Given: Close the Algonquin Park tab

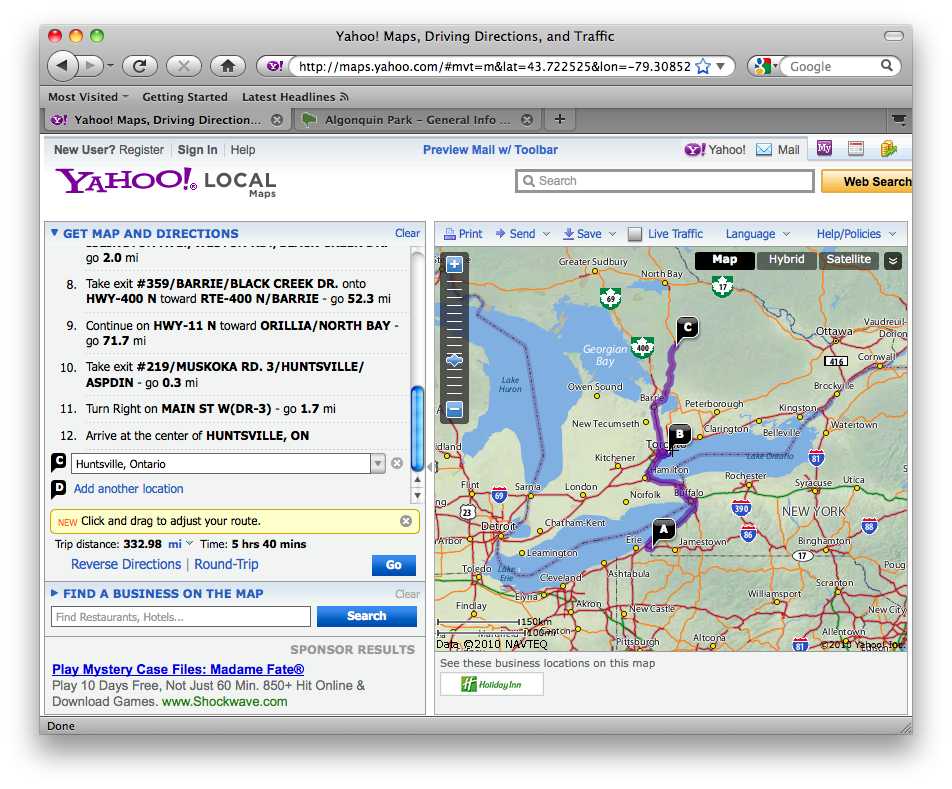Looking at the screenshot, I should click(x=527, y=120).
